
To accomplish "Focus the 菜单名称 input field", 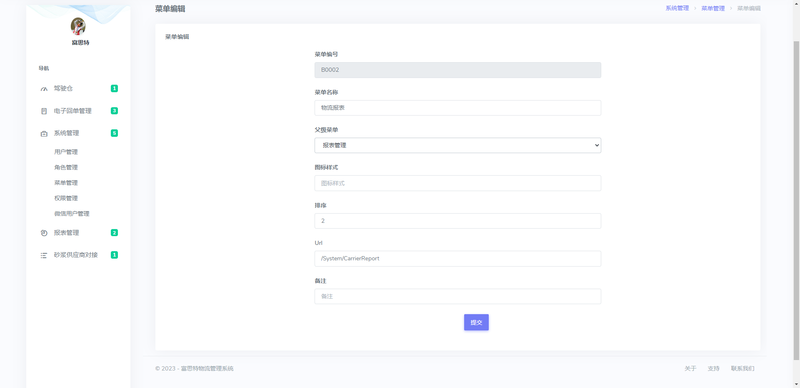I will click(458, 108).
